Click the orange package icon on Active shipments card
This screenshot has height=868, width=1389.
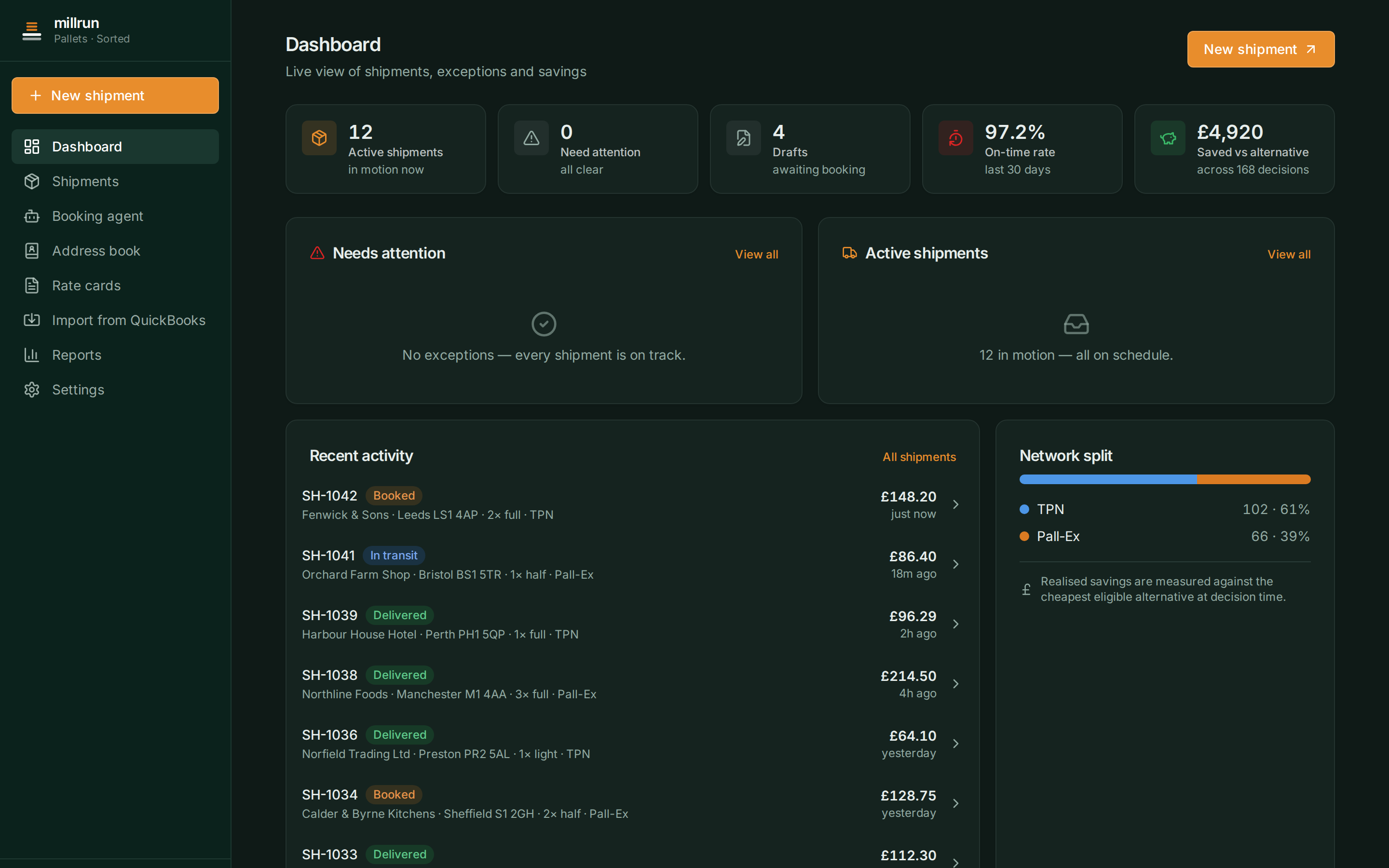click(x=319, y=138)
